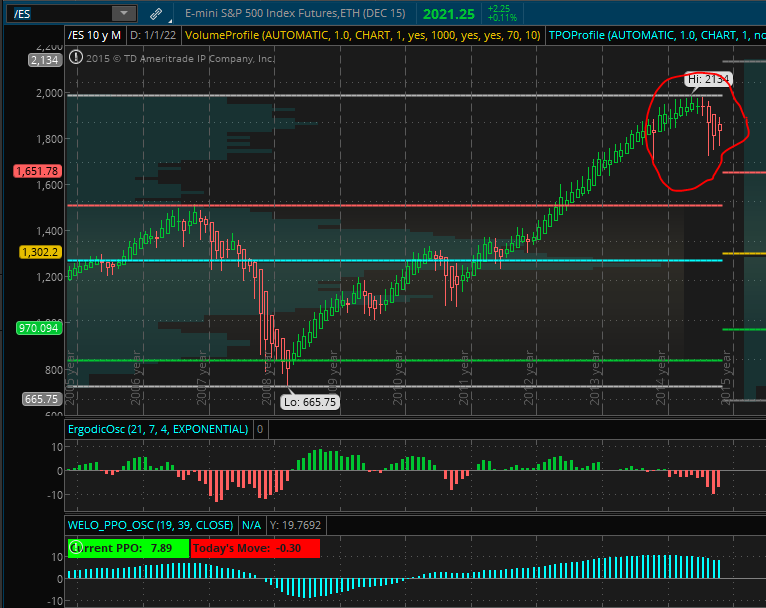The width and height of the screenshot is (766, 608).
Task: Open the WELO_PPO_OSC study label
Action: [x=150, y=525]
